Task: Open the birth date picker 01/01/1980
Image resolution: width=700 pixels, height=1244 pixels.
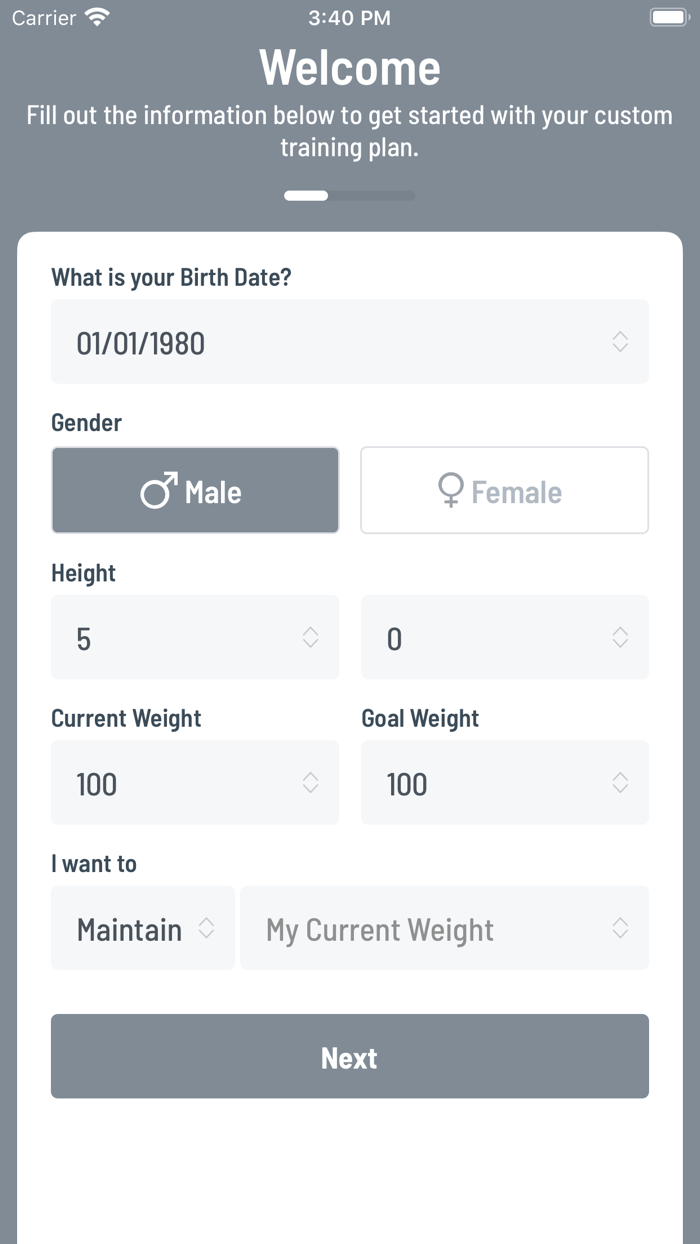Action: (350, 342)
